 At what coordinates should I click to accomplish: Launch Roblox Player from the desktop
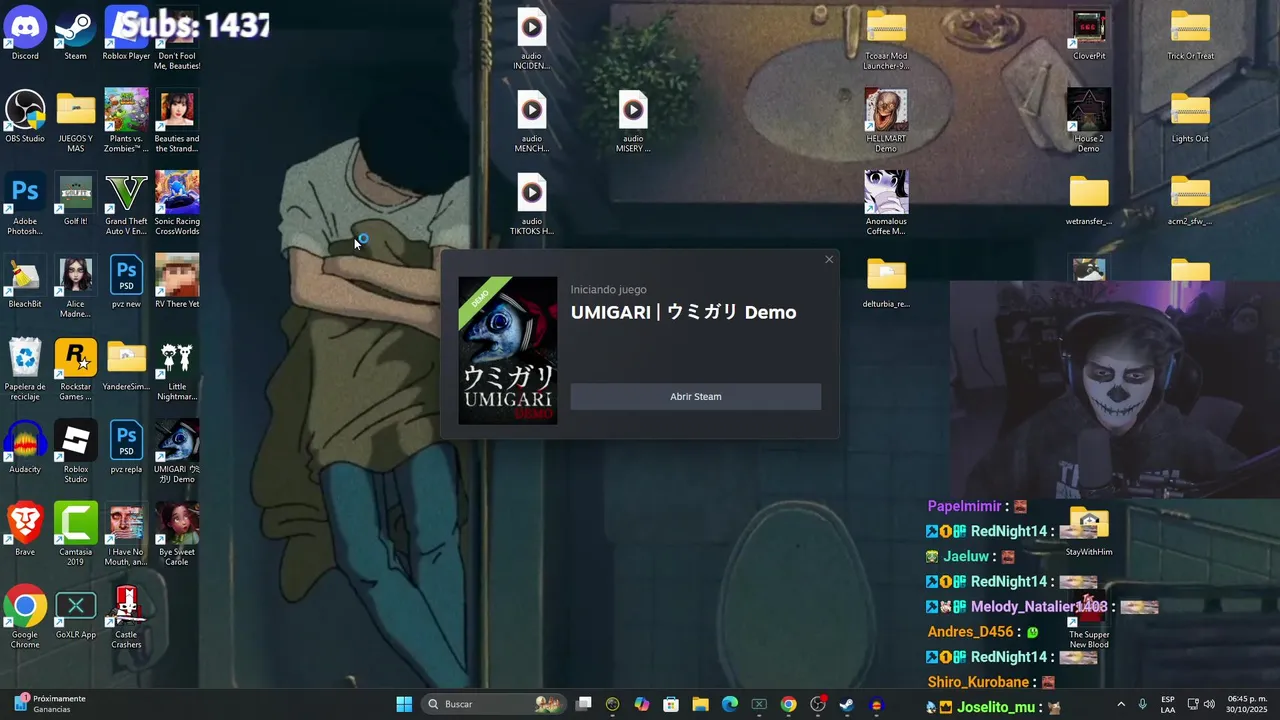coord(126,33)
